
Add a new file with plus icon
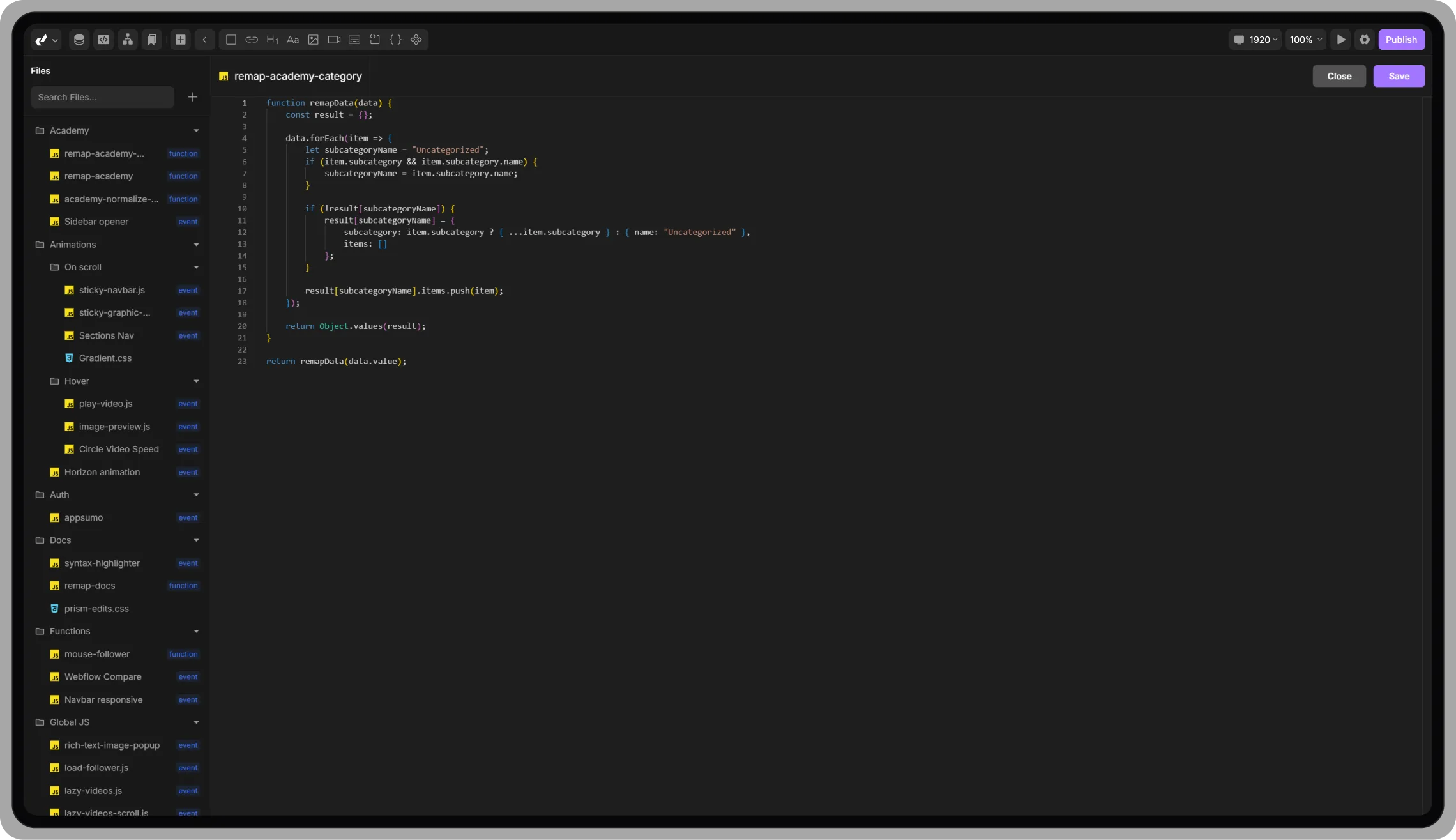coord(193,97)
